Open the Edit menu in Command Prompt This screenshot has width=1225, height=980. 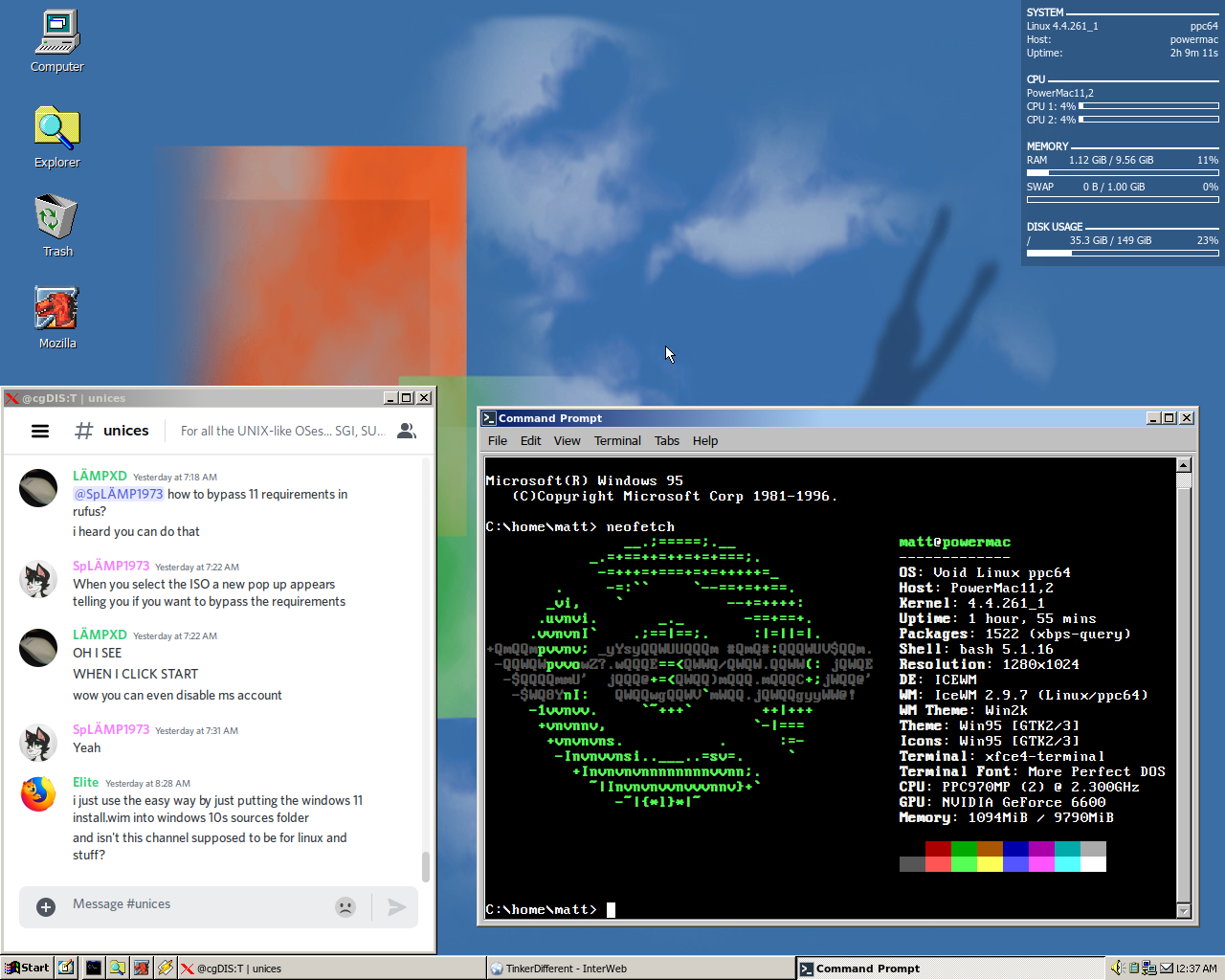[x=531, y=440]
